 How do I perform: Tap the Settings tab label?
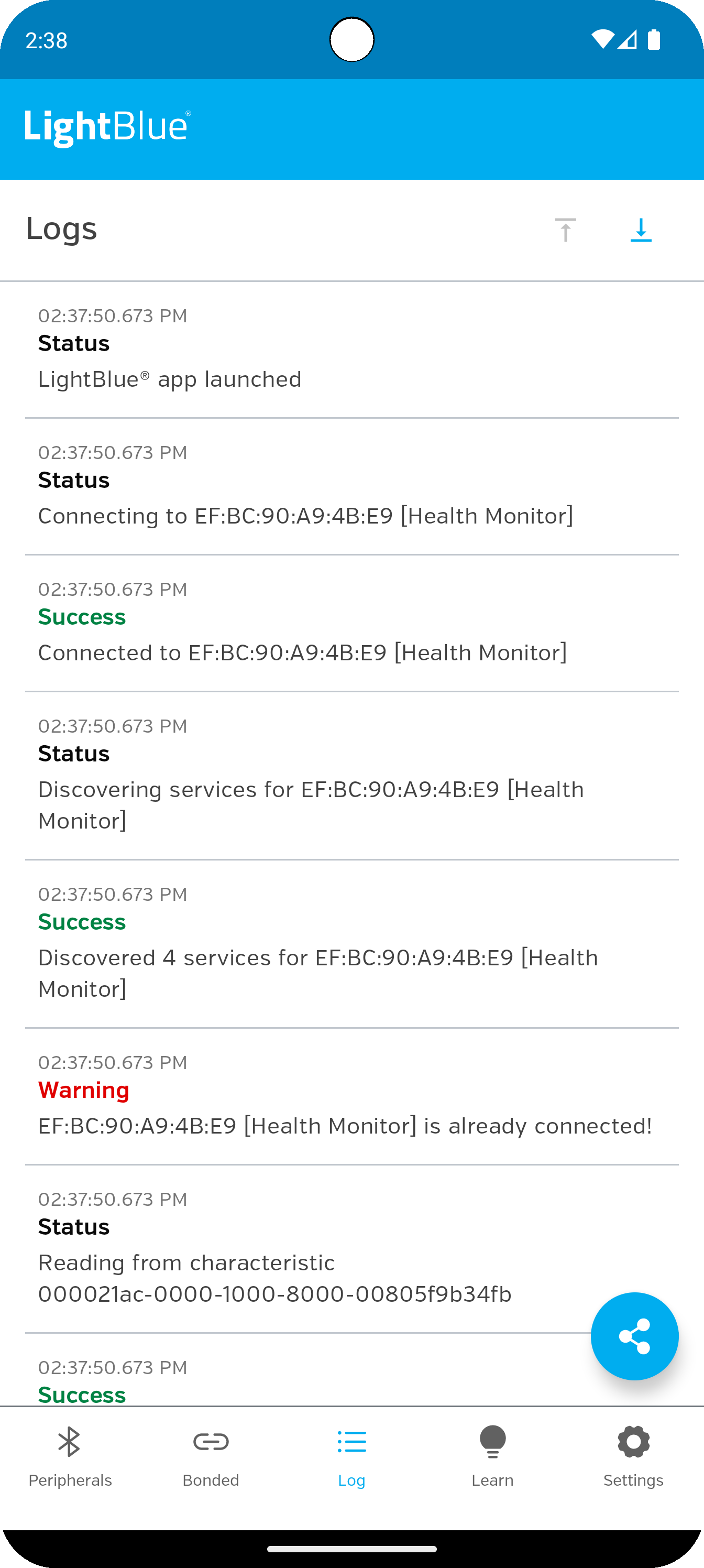[x=633, y=1480]
